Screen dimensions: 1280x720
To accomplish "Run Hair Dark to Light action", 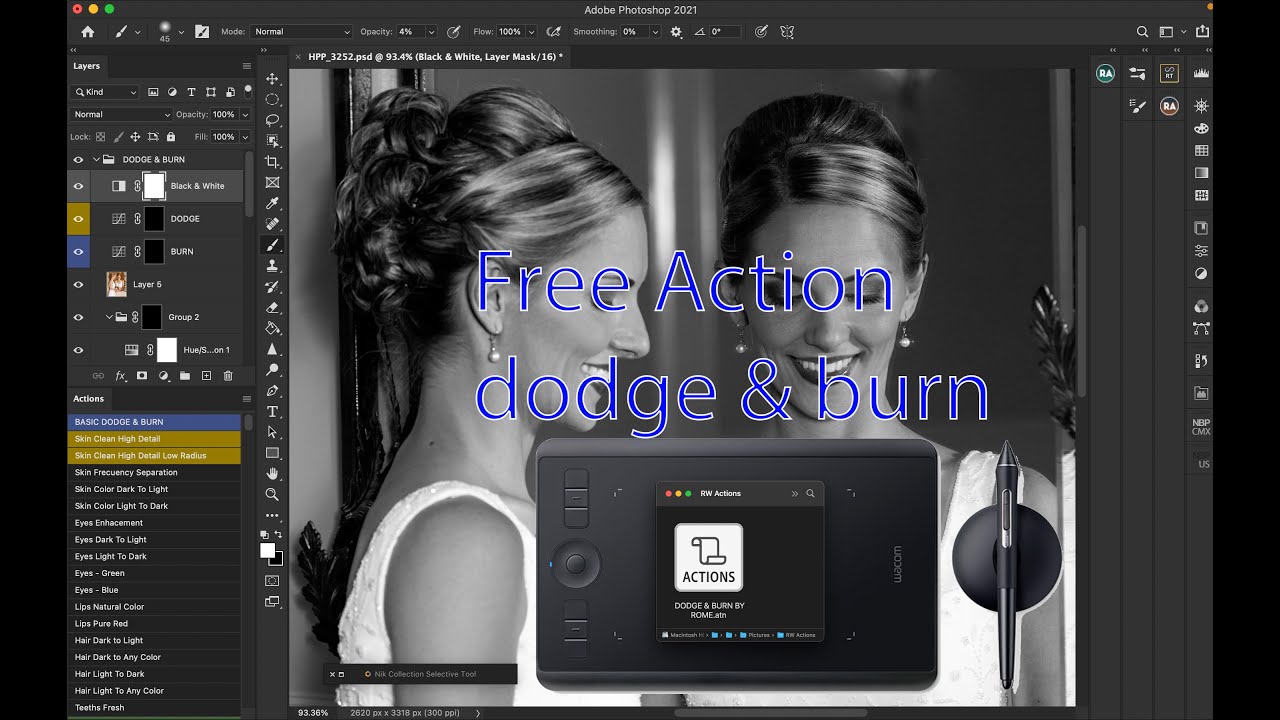I will click(154, 640).
